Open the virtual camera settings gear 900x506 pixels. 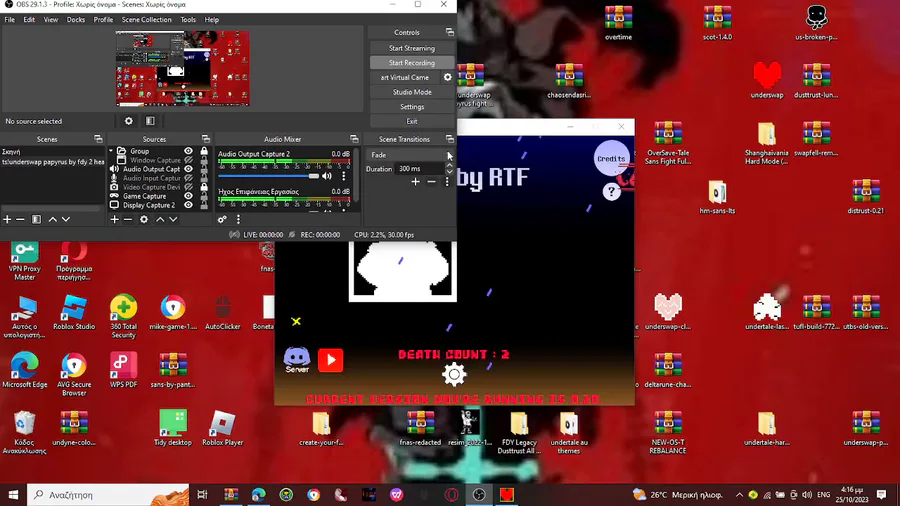tap(448, 77)
